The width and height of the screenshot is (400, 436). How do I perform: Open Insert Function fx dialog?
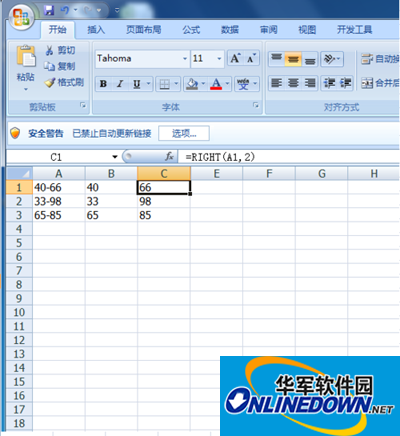(x=169, y=156)
